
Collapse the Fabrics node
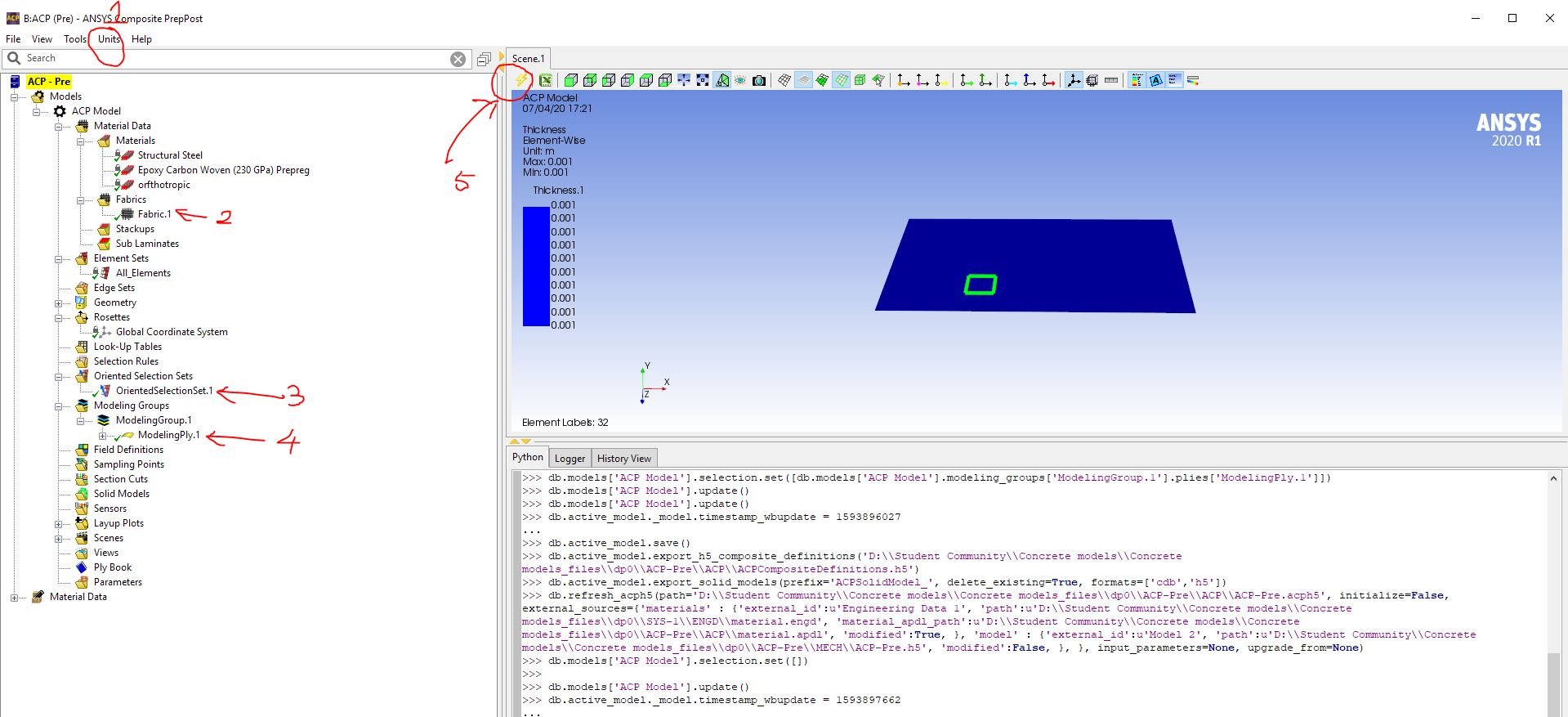80,199
